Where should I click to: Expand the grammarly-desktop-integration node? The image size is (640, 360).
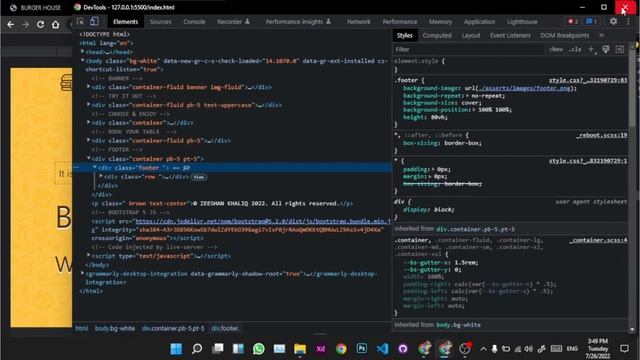point(82,273)
